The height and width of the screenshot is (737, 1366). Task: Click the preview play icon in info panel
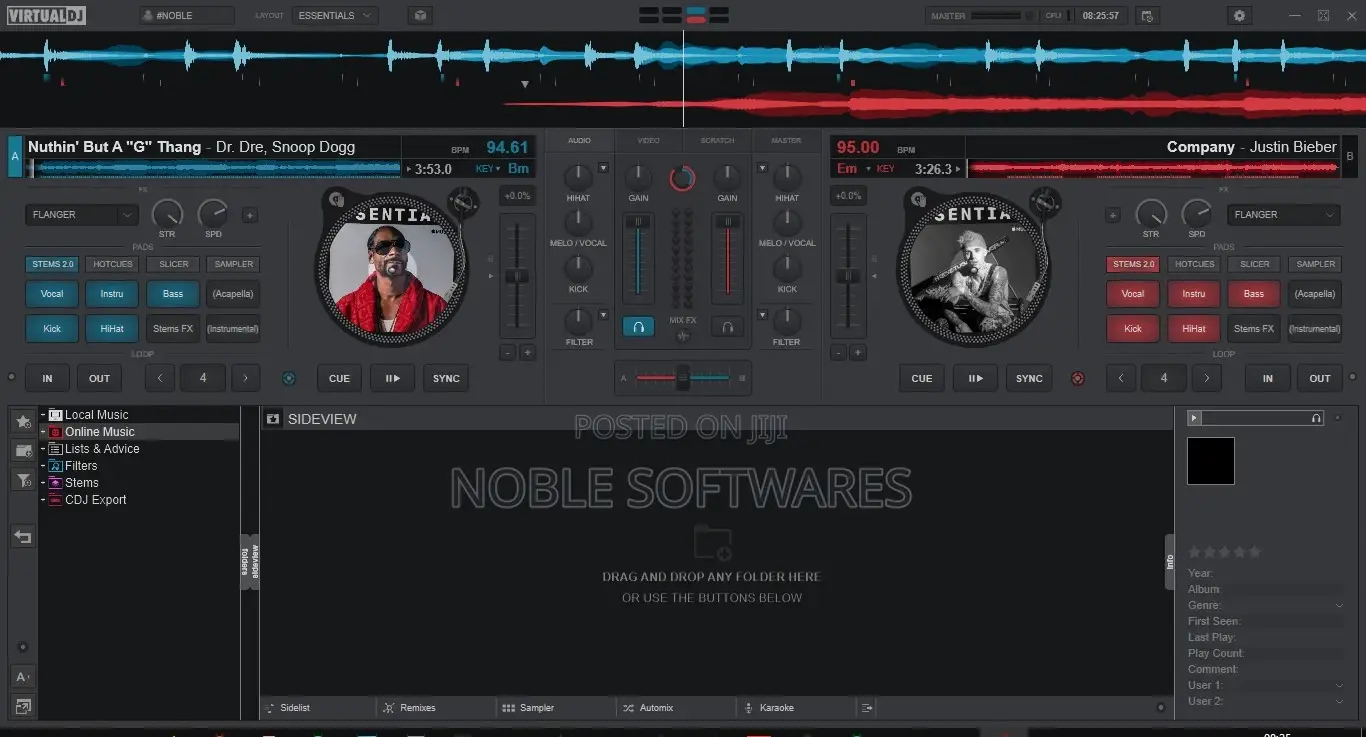(1194, 418)
